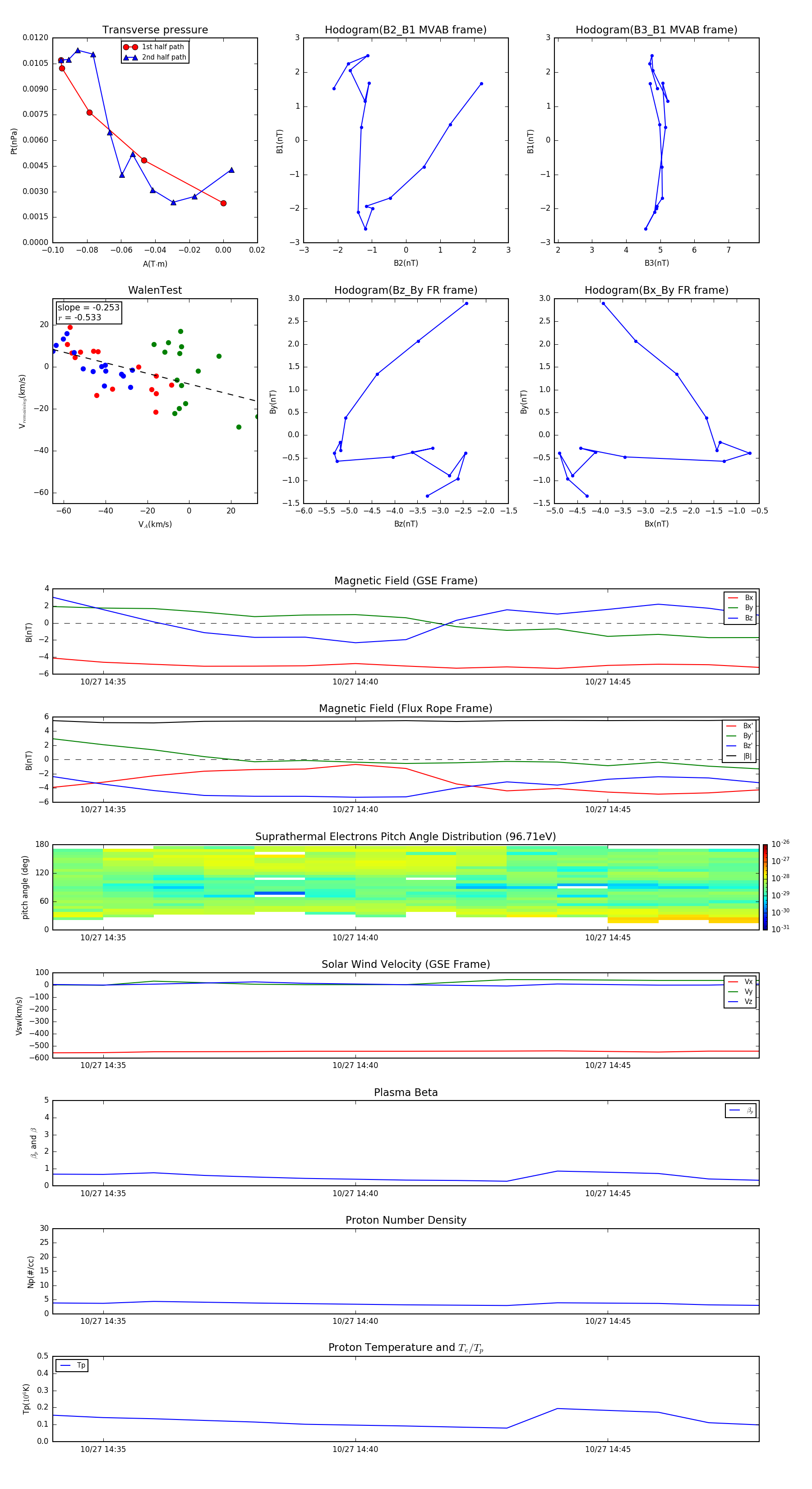Screen dimensions: 812x1489
Task: Click the 'Pt(nPa)' y-axis label
Action: 14,141
